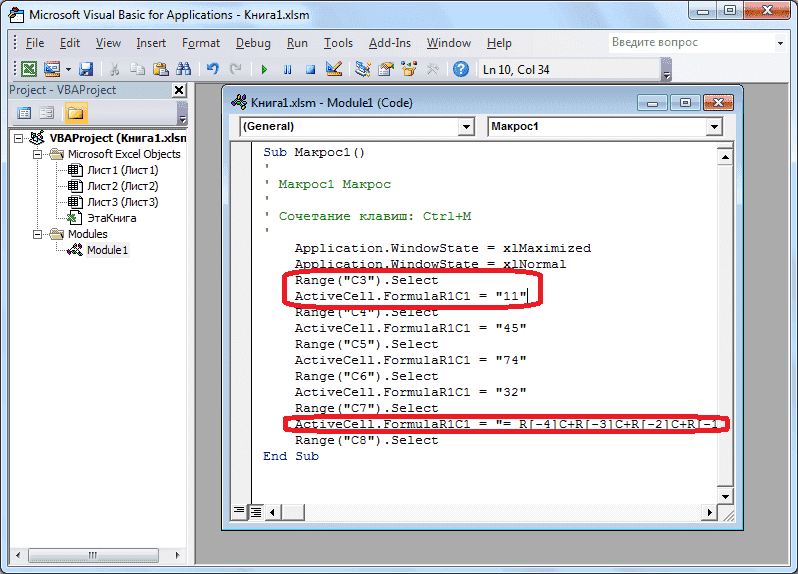
Task: Open the Object Browser toolbar icon
Action: [408, 70]
